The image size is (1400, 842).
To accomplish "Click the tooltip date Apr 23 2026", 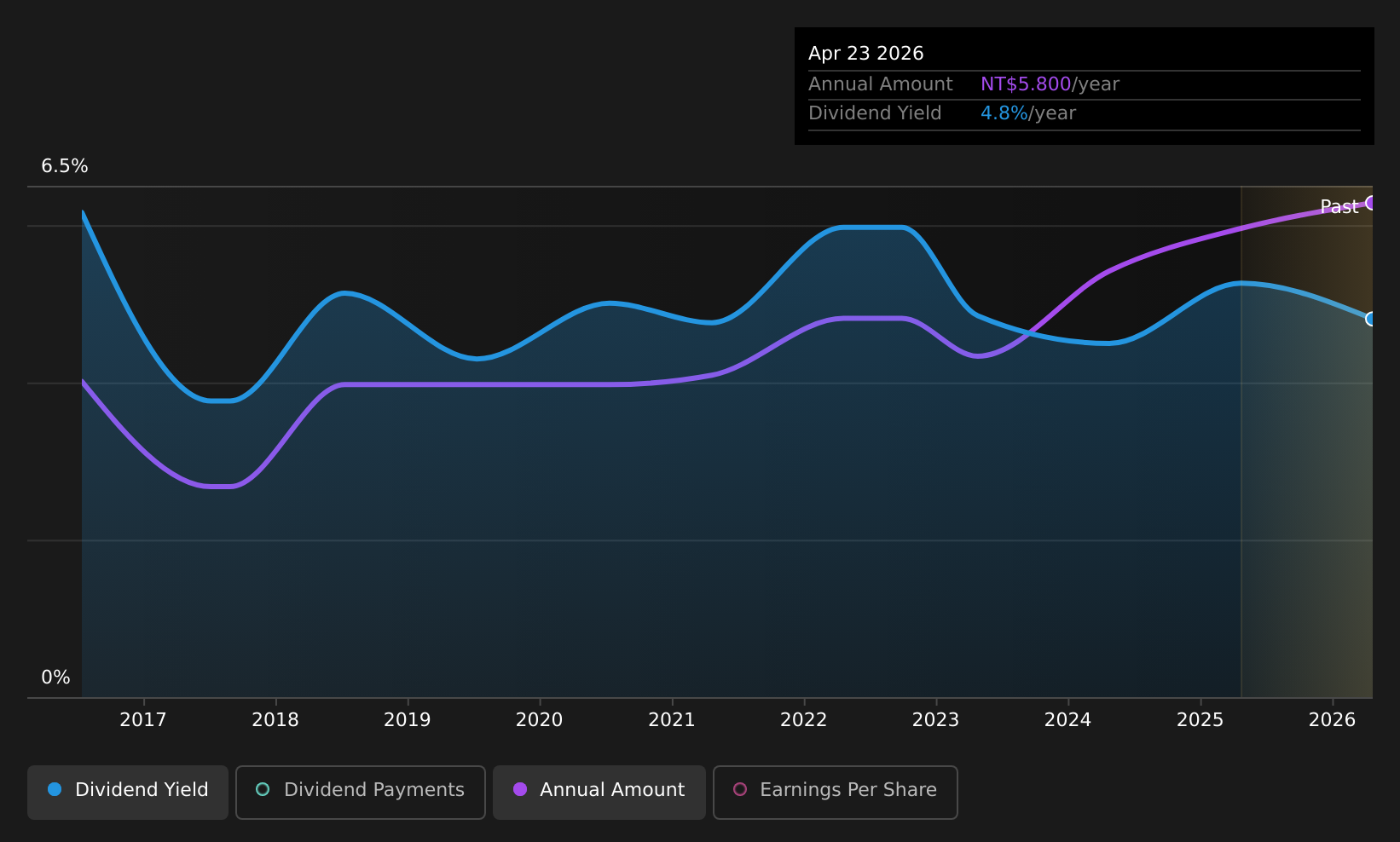I will coord(866,54).
